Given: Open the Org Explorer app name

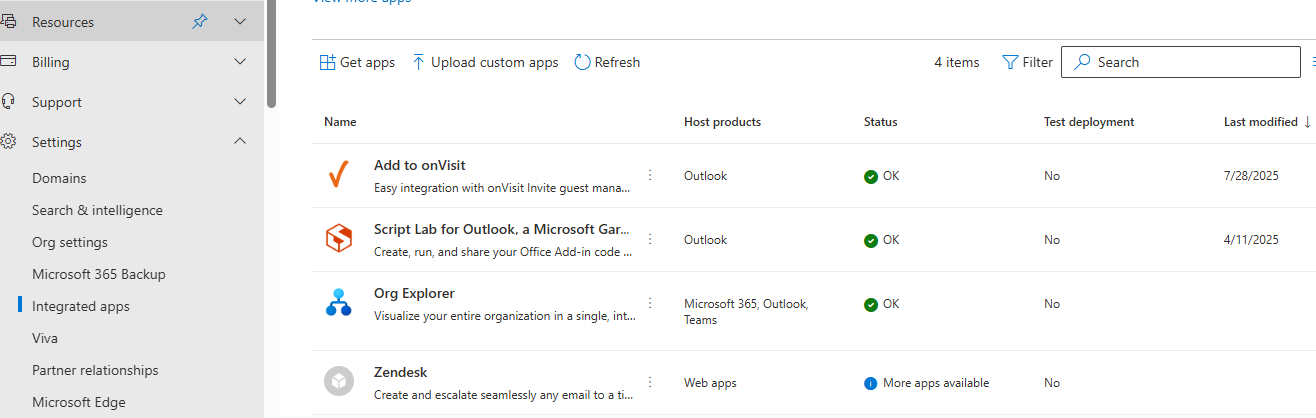Looking at the screenshot, I should point(414,293).
